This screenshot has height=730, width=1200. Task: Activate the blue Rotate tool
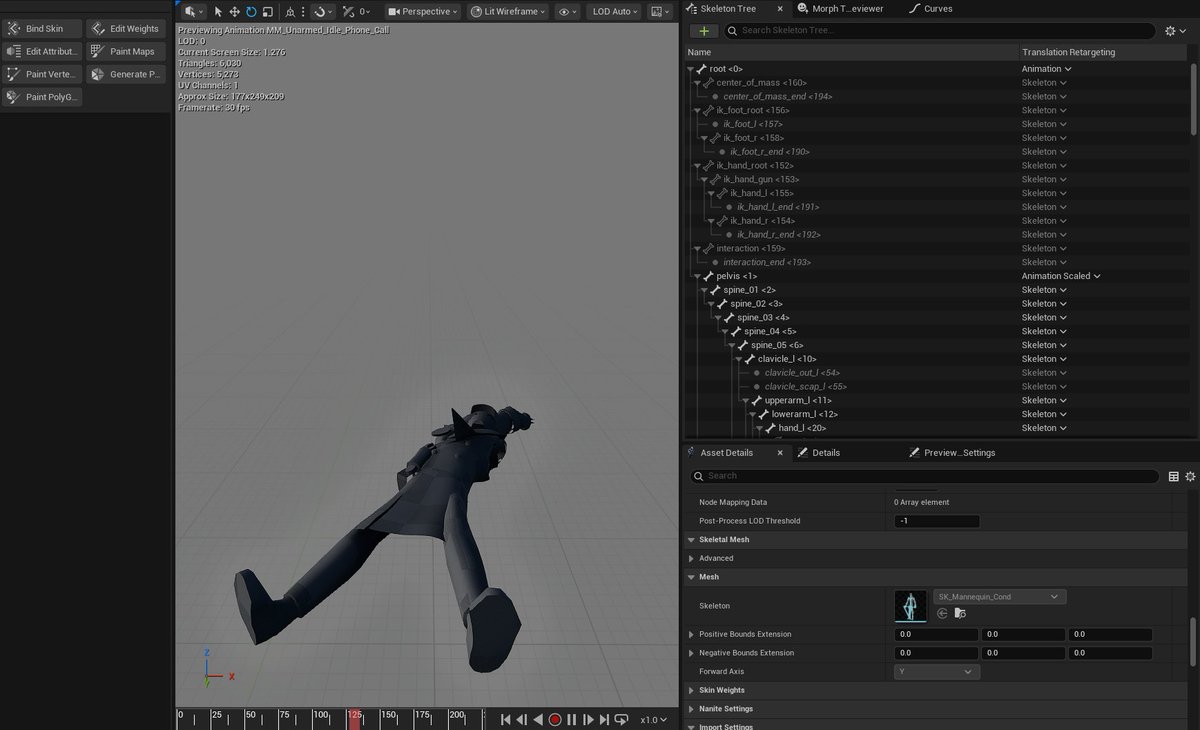click(x=251, y=12)
